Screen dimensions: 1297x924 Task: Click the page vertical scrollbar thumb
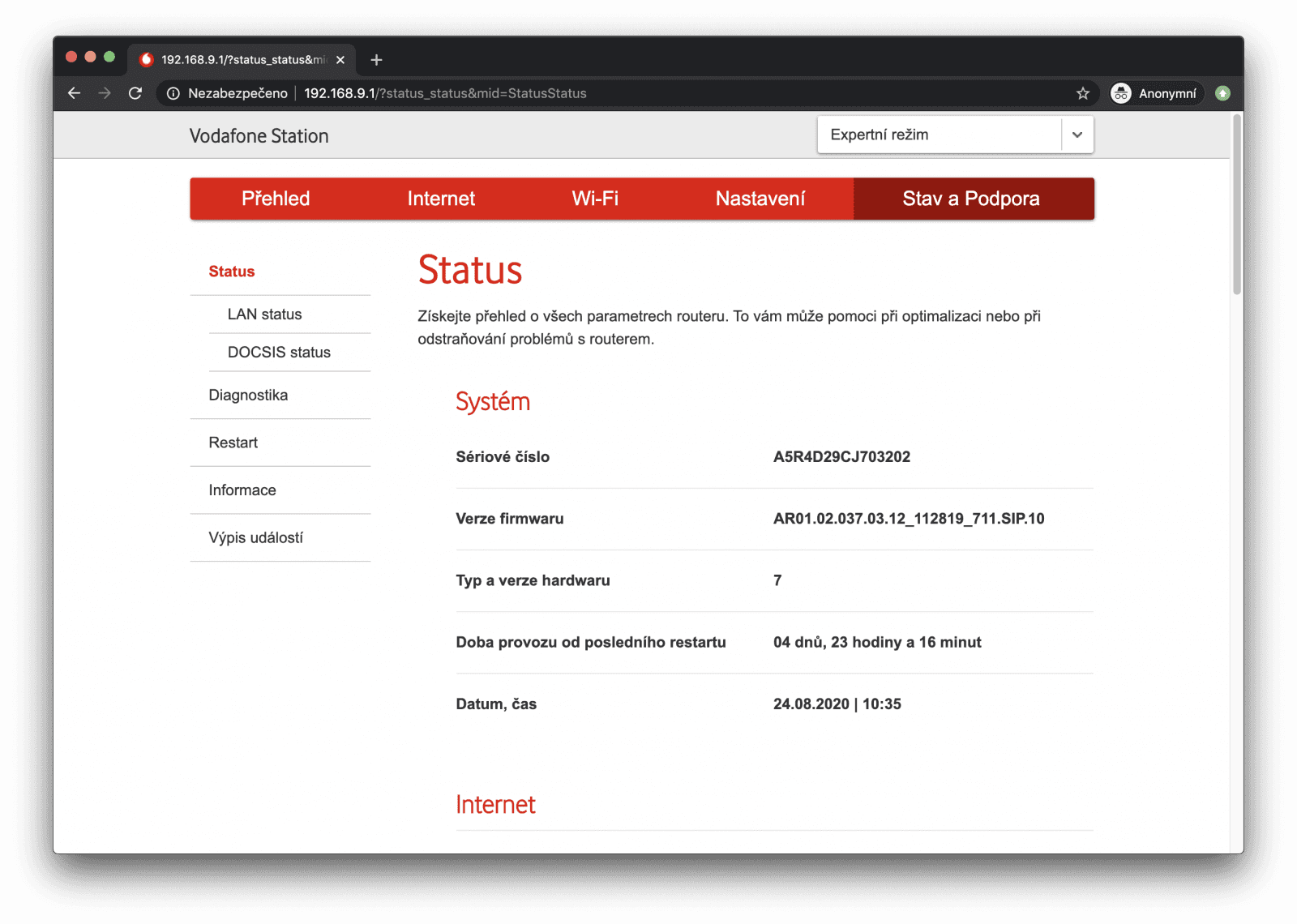[x=1237, y=205]
